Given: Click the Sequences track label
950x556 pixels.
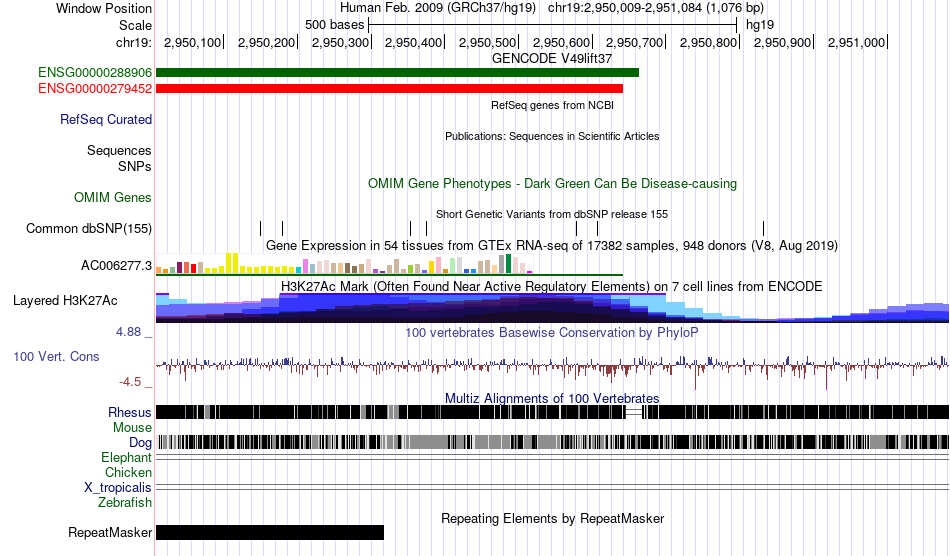Looking at the screenshot, I should click(119, 150).
